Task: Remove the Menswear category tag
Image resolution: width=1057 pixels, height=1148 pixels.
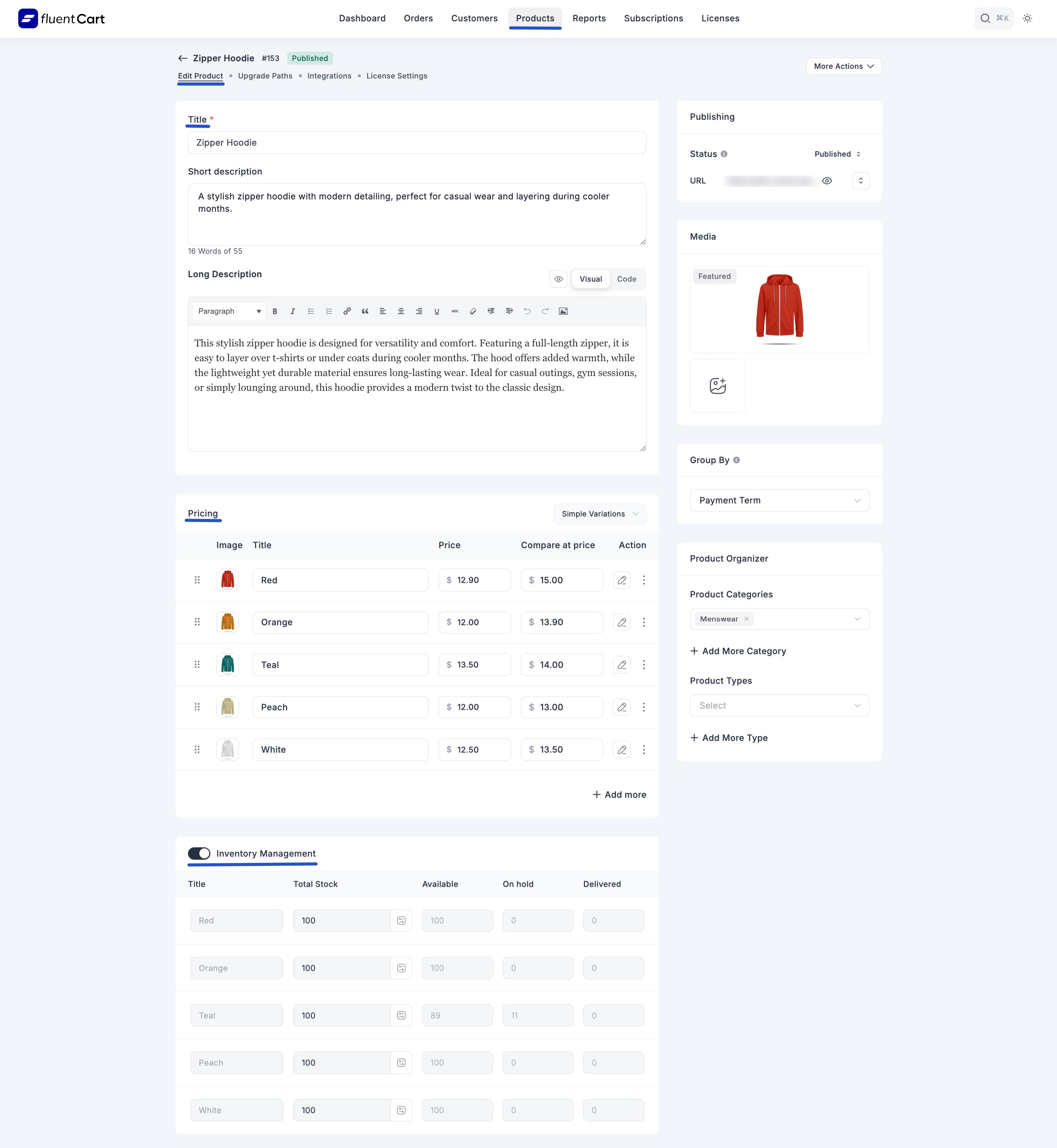Action: tap(746, 618)
